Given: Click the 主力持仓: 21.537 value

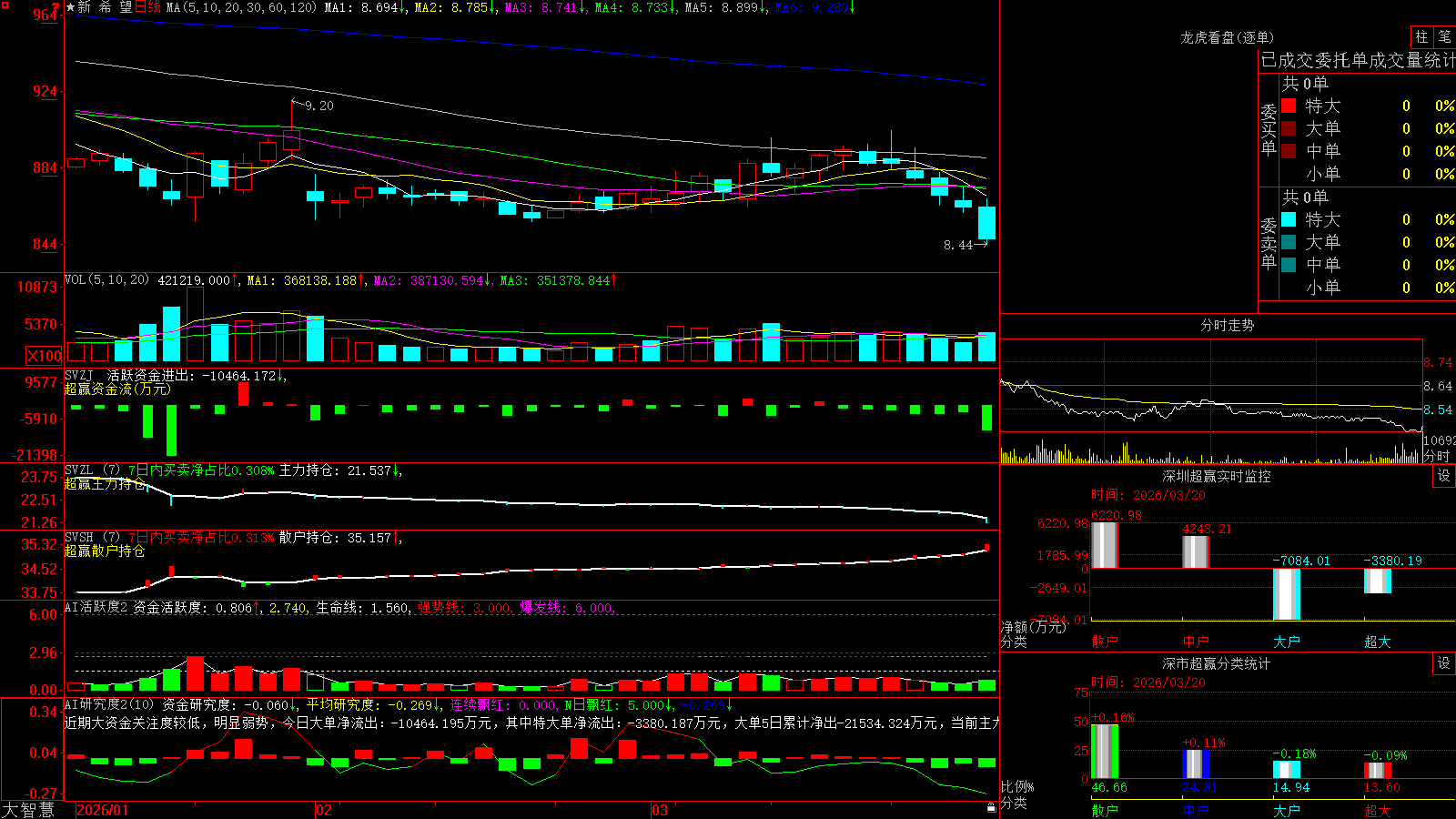Looking at the screenshot, I should click(335, 470).
